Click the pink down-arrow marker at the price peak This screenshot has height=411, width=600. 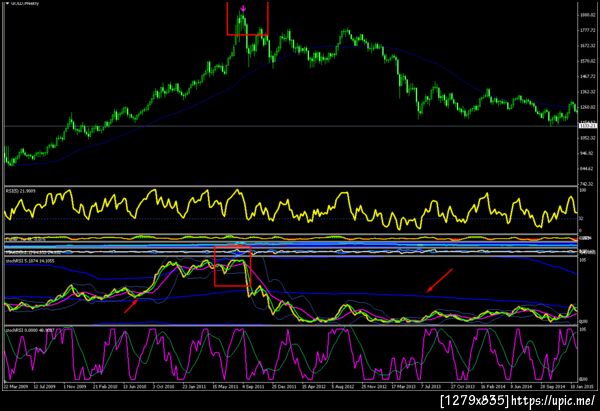point(243,8)
